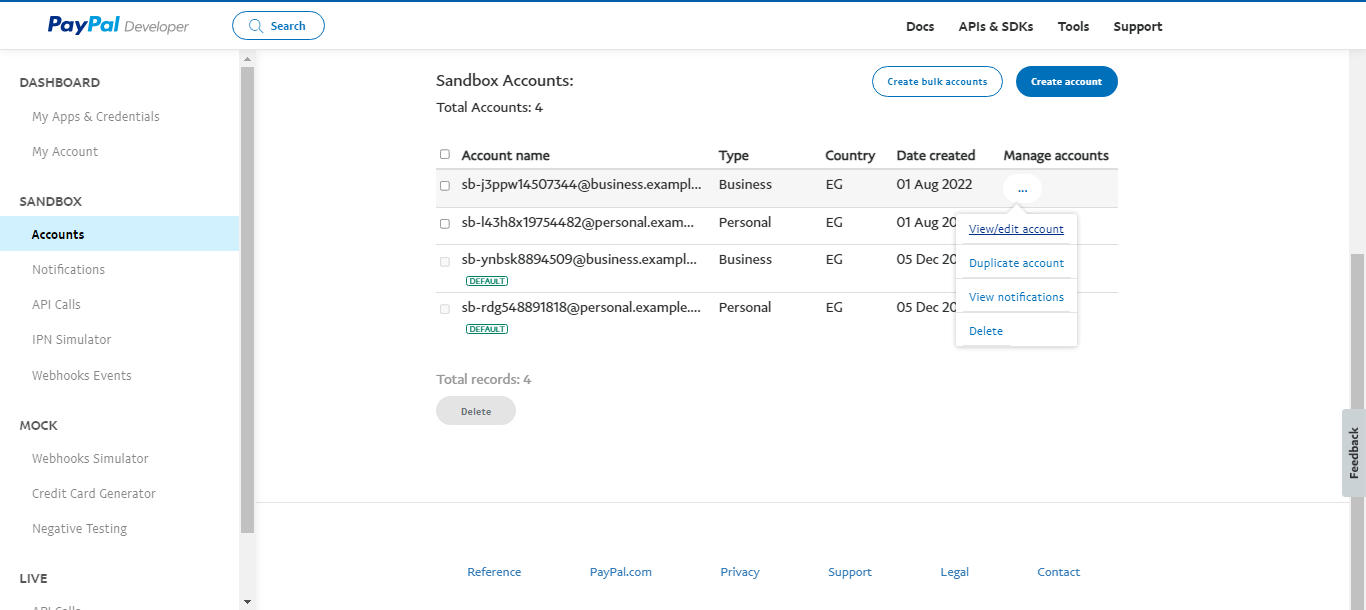Click the Total Accounts: 4 text

tap(490, 108)
